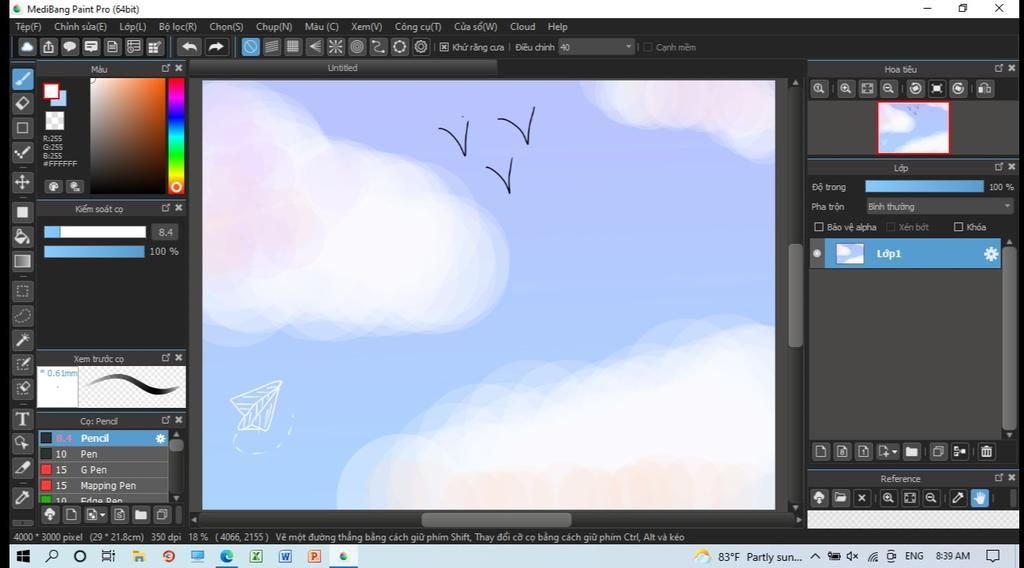1024x568 pixels.
Task: Open snap settings gear in toolbar
Action: 421,47
